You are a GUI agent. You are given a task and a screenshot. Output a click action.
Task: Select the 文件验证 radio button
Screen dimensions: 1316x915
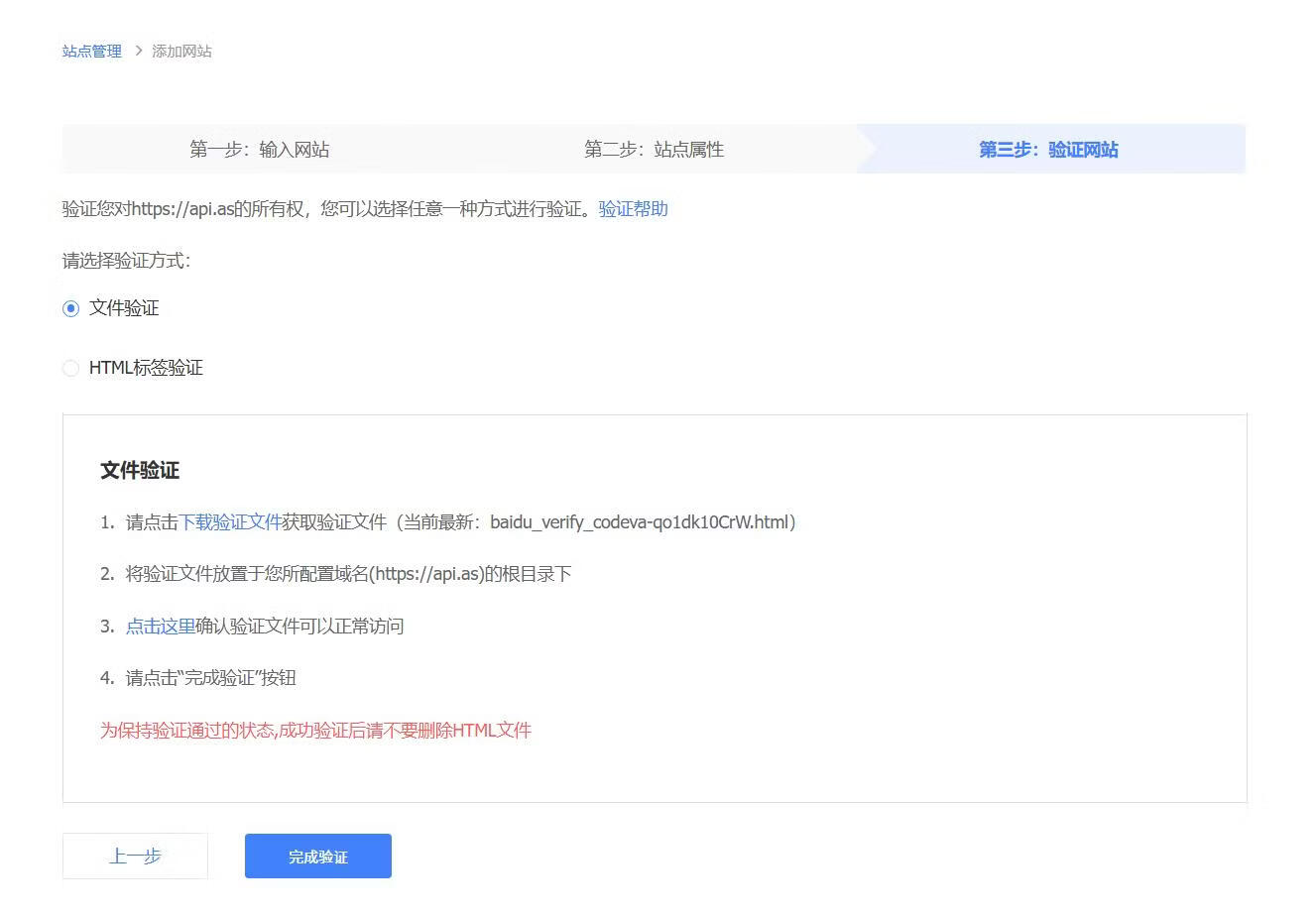(x=71, y=309)
